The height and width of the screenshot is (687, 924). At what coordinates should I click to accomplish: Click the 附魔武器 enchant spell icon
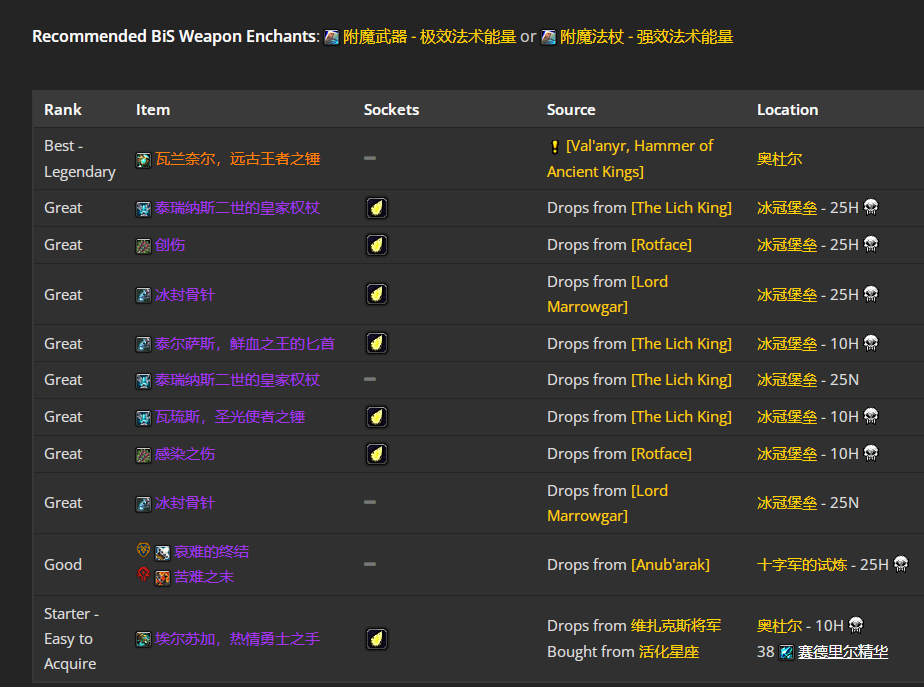[x=330, y=36]
